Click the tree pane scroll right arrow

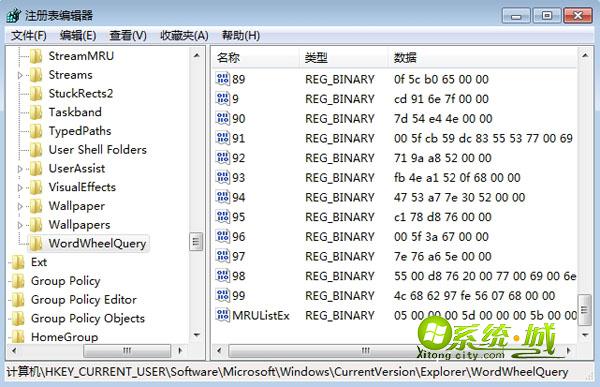[x=180, y=350]
